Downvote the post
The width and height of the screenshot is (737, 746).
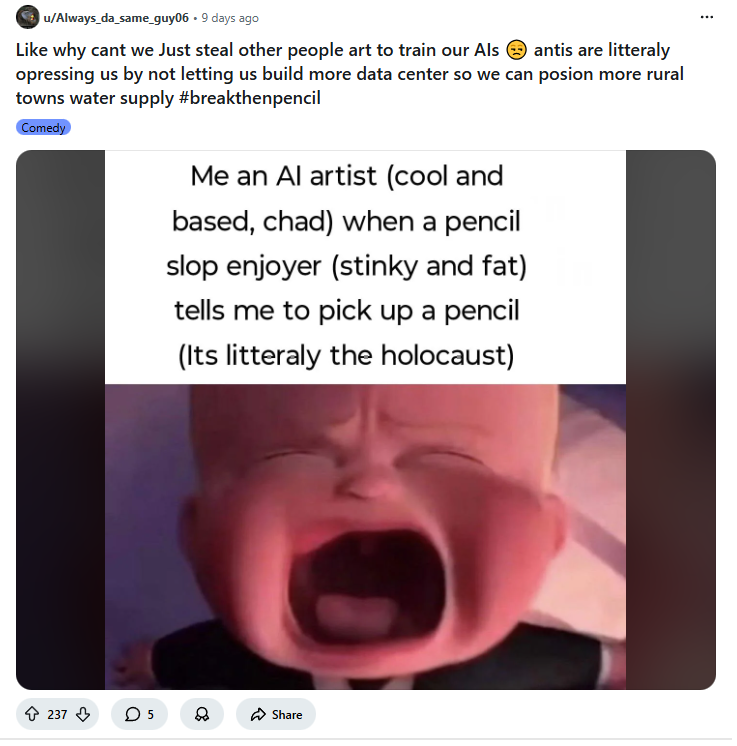(84, 714)
